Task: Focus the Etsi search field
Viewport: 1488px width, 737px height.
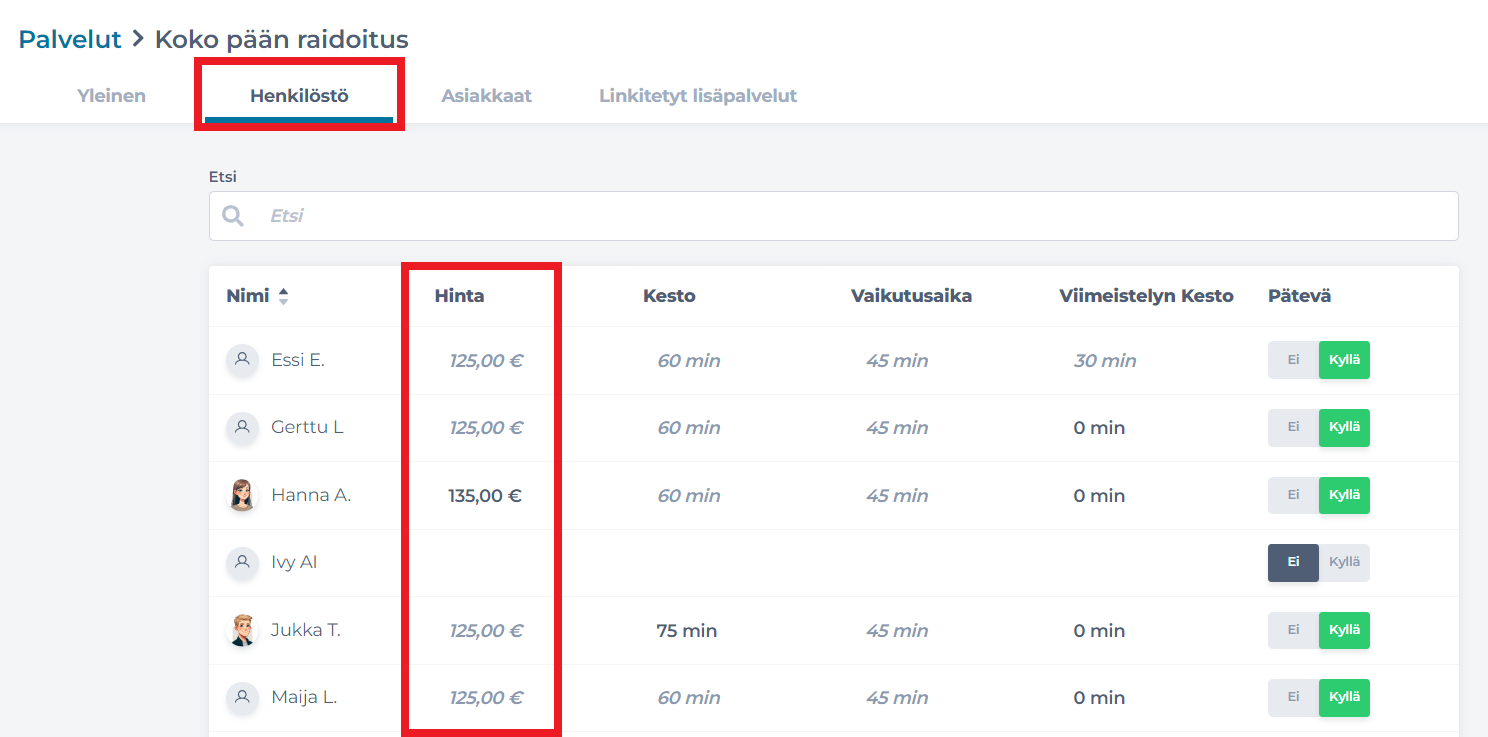Action: (834, 216)
